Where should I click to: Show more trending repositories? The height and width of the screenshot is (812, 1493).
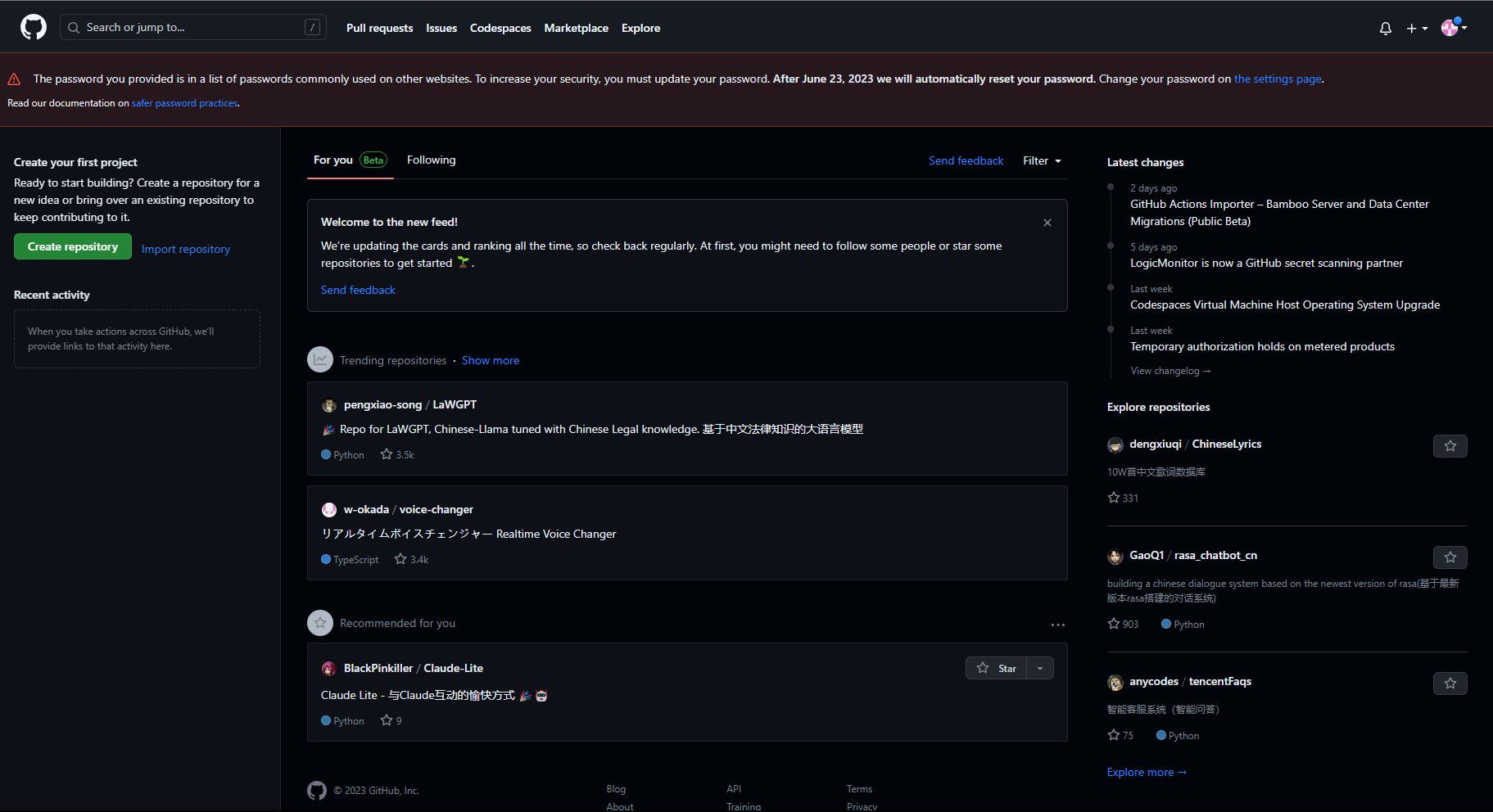tap(491, 360)
